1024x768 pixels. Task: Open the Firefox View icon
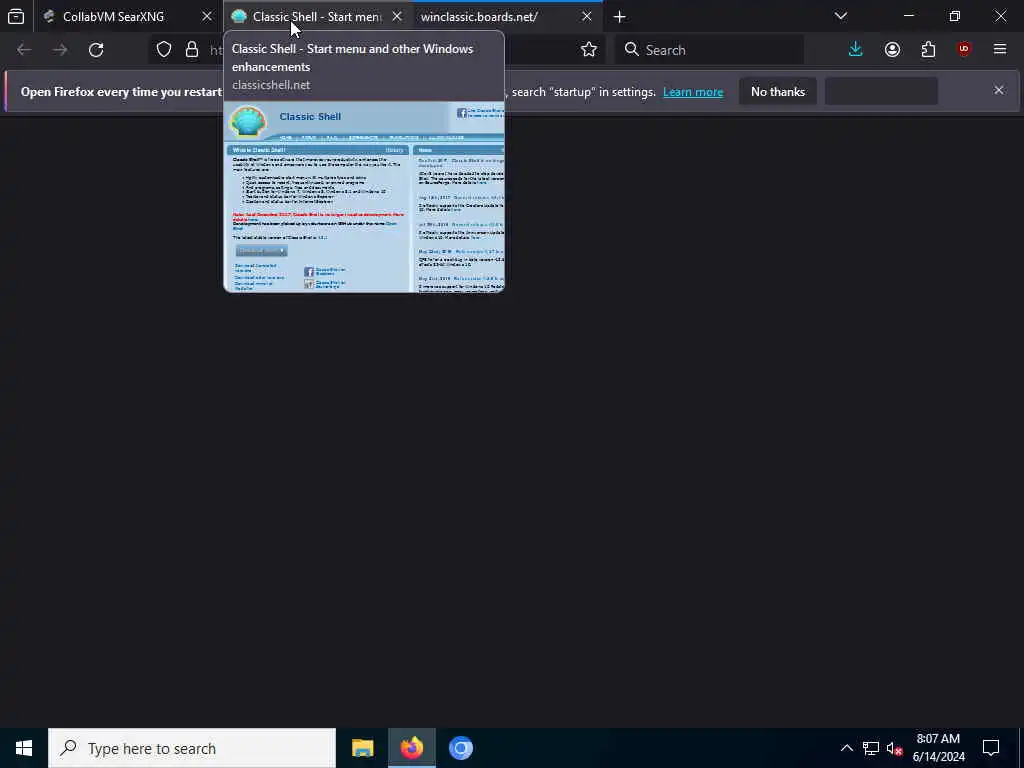coord(16,16)
